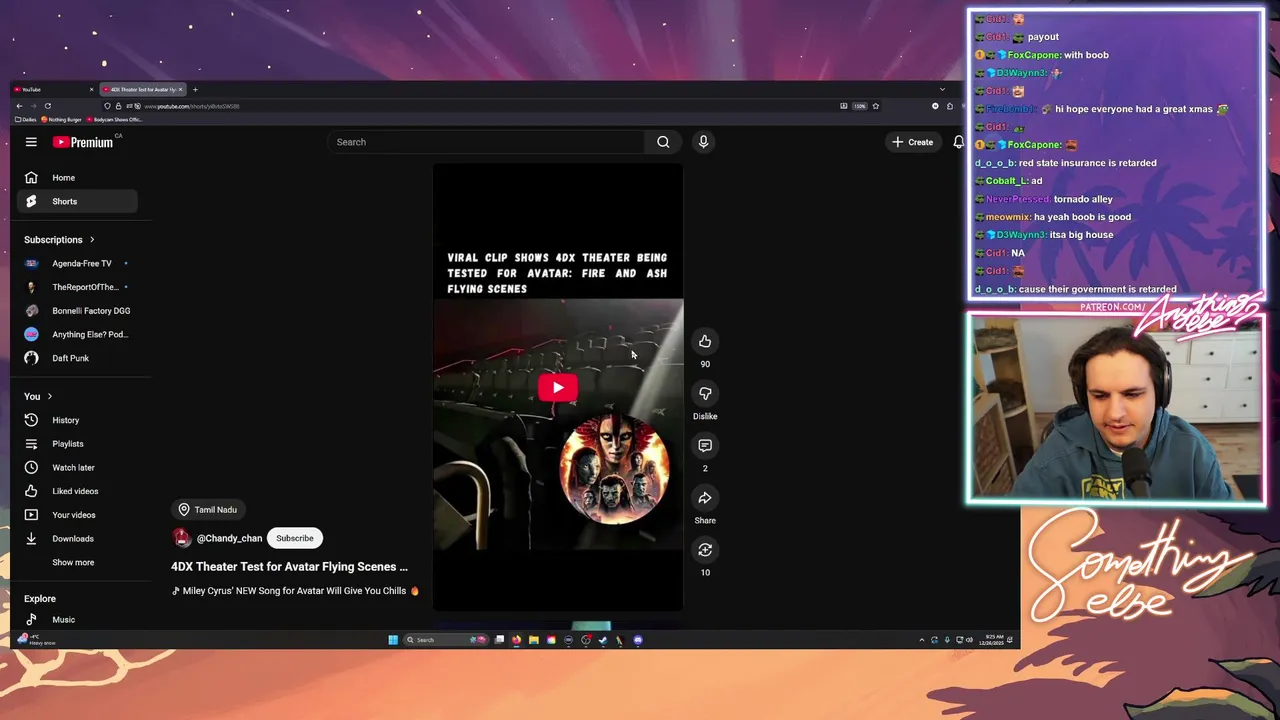Viewport: 1280px width, 720px height.
Task: Open the Miley Cyrus song sound link
Action: [x=295, y=591]
